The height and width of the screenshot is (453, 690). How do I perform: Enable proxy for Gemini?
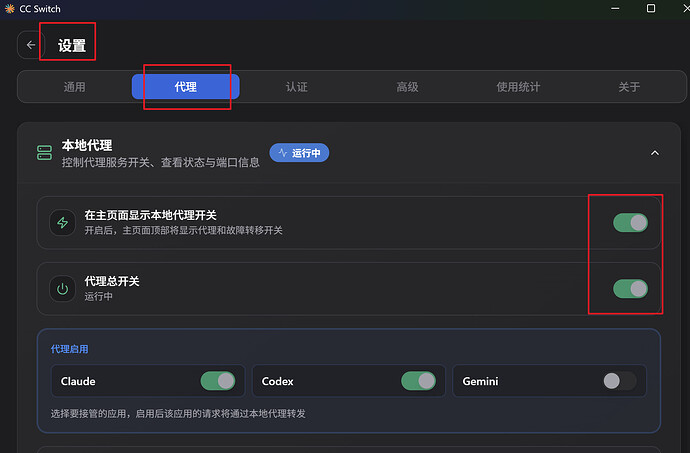click(620, 381)
